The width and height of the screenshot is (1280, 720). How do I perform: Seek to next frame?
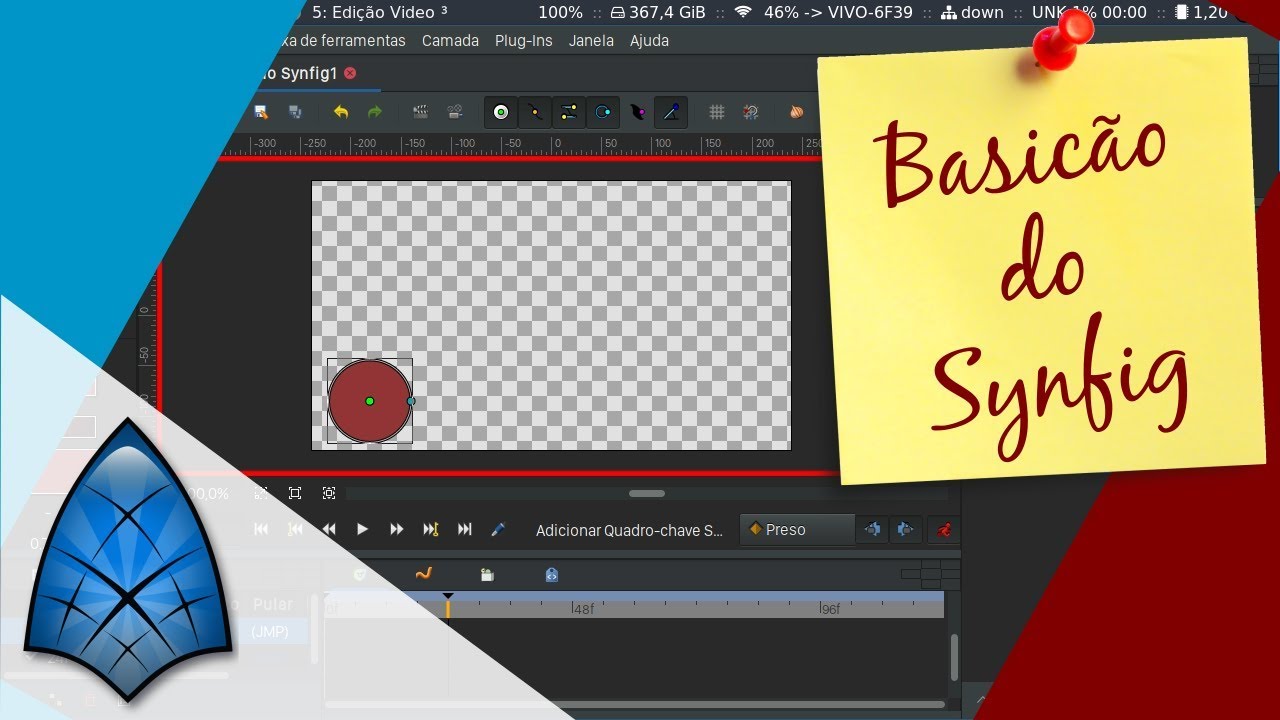coord(397,529)
